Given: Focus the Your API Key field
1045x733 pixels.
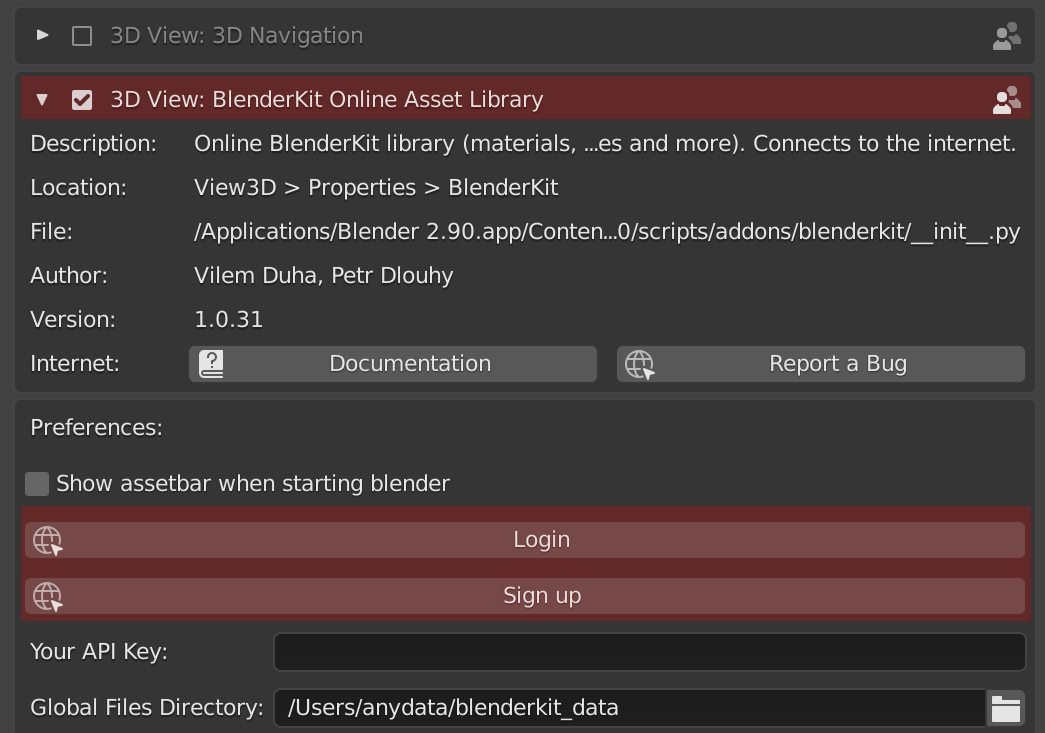Looking at the screenshot, I should click(x=650, y=652).
